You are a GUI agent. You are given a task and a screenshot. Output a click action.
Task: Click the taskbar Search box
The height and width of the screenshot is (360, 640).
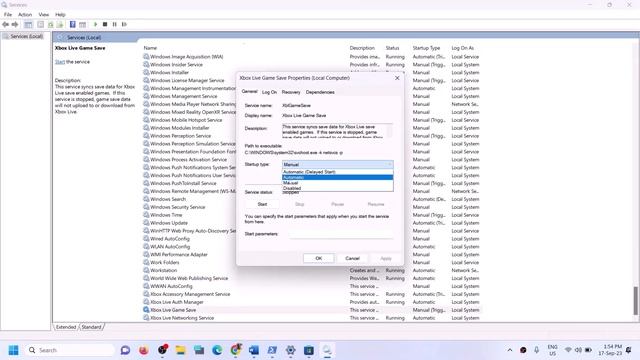point(70,350)
